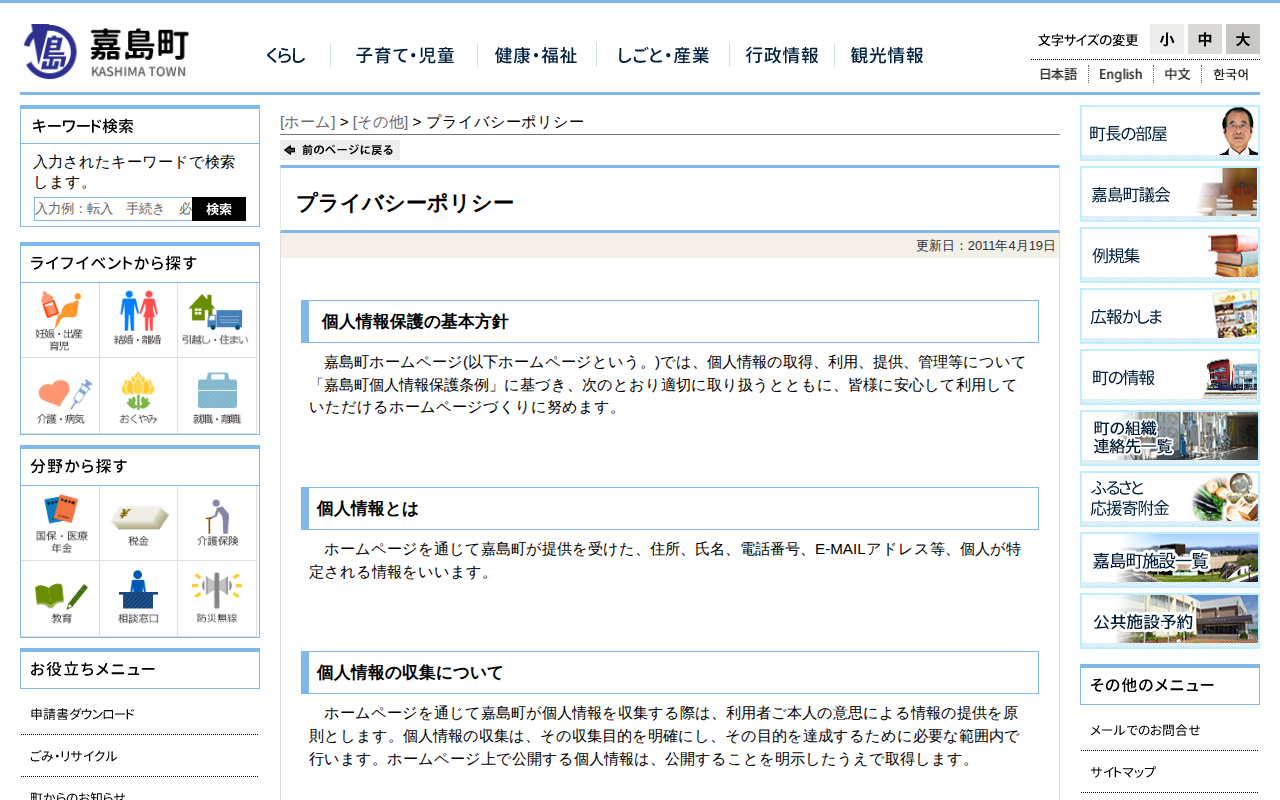The height and width of the screenshot is (800, 1280).
Task: Set text size to 小
Action: (x=1167, y=39)
